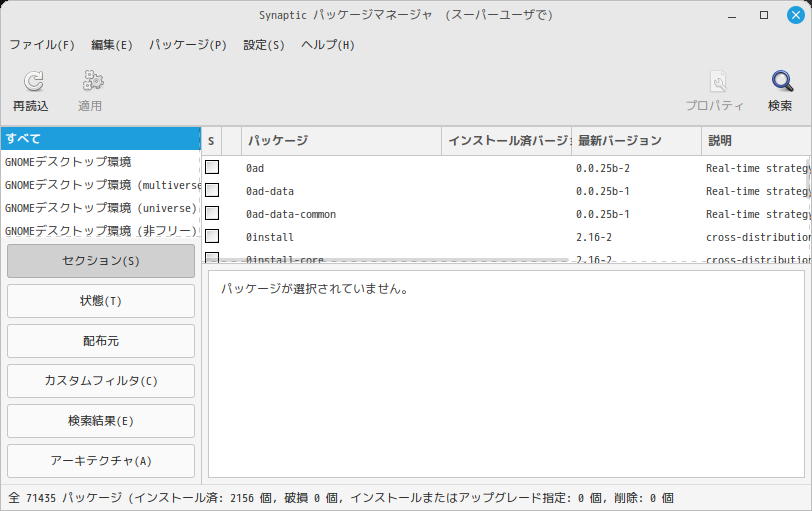Select すべて in the section list
Viewport: 812px width, 511px height.
[101, 139]
